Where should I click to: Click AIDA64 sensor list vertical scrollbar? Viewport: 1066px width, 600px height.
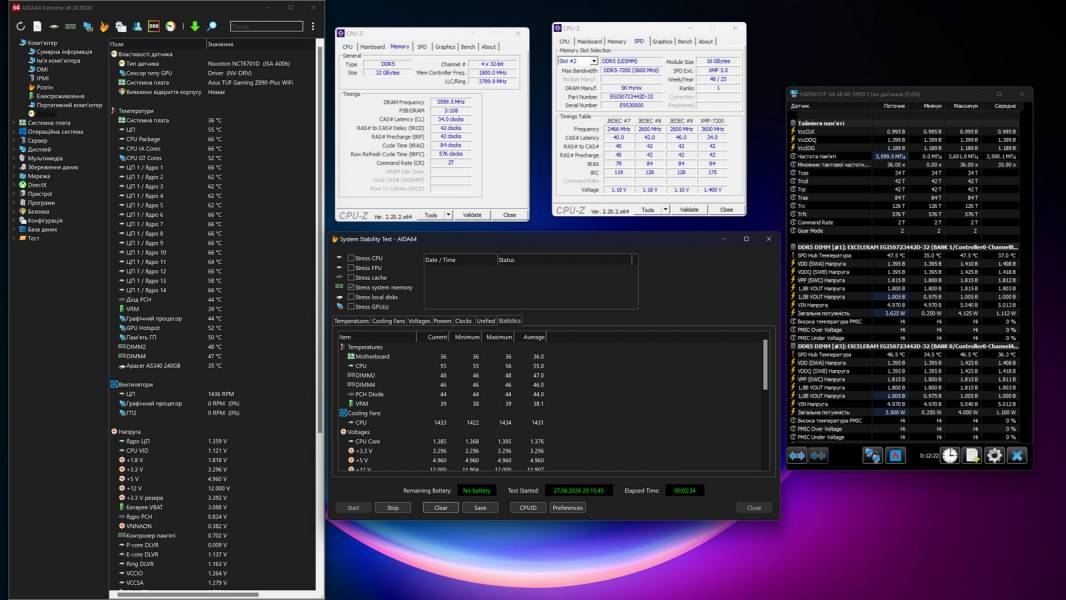(x=320, y=238)
